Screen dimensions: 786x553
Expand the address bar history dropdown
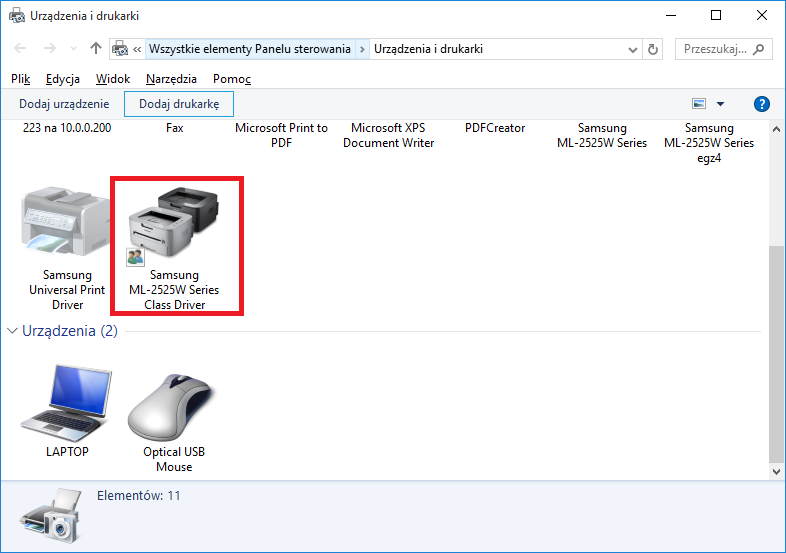pos(633,49)
